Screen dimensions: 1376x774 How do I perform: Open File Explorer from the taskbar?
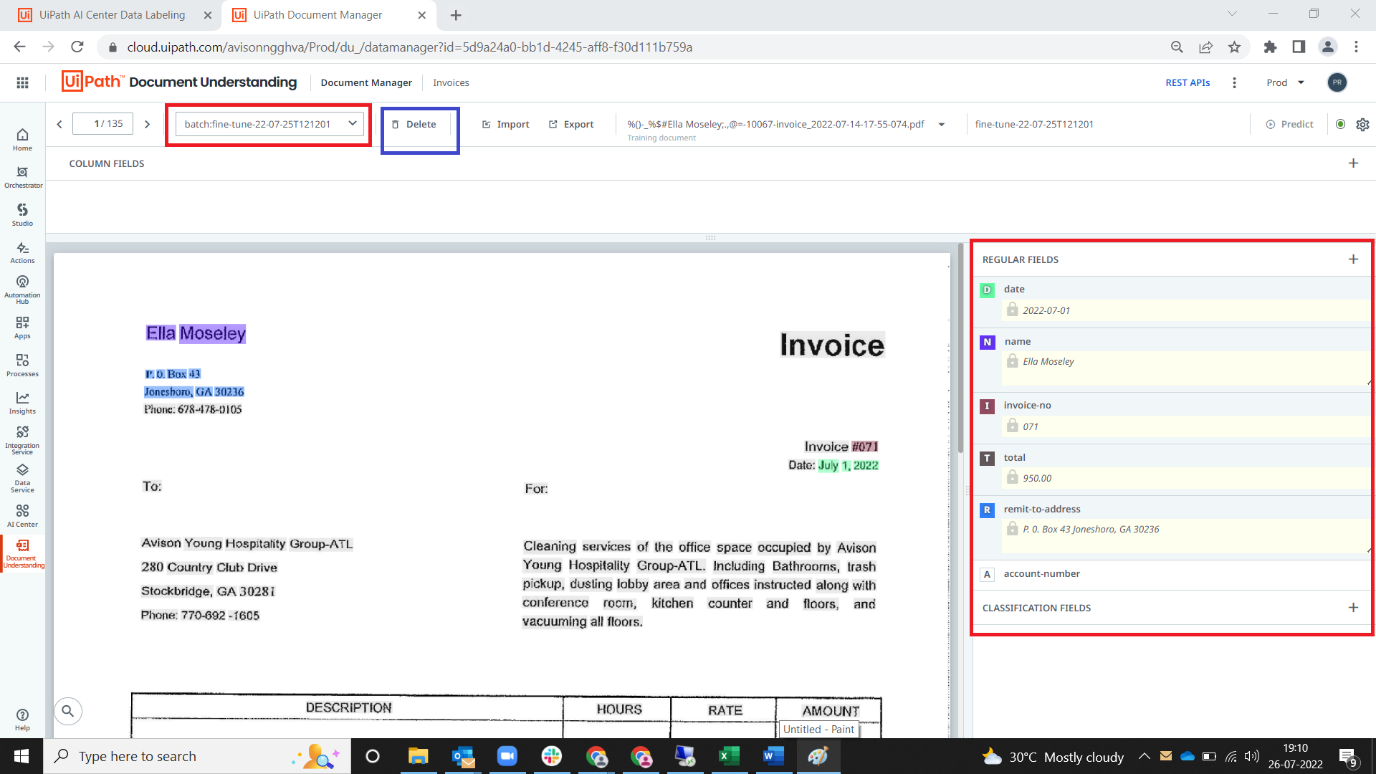click(417, 756)
